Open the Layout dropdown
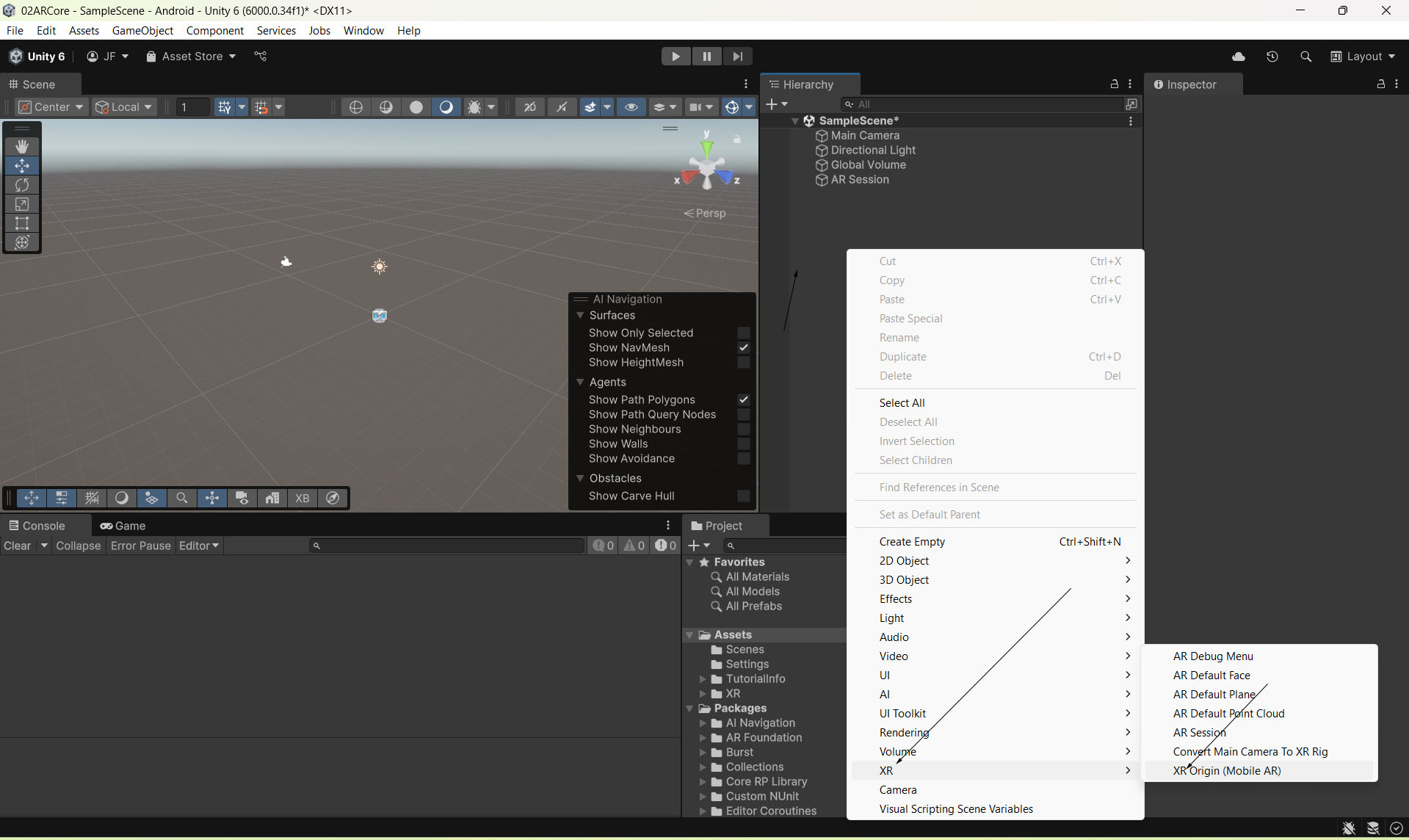This screenshot has width=1409, height=840. (1363, 57)
